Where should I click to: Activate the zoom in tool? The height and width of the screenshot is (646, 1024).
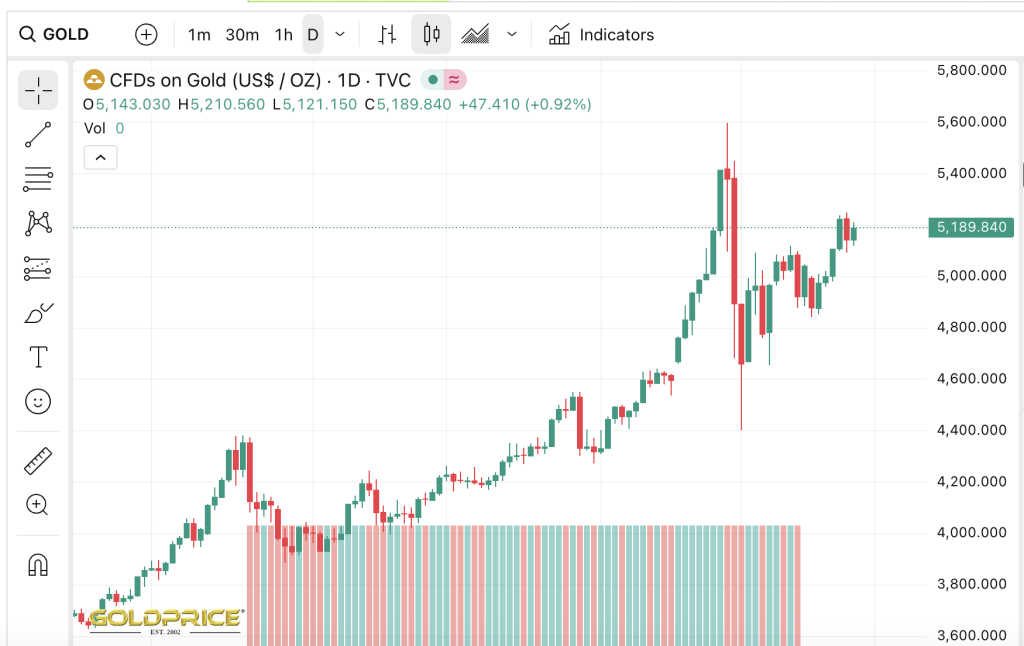click(38, 505)
